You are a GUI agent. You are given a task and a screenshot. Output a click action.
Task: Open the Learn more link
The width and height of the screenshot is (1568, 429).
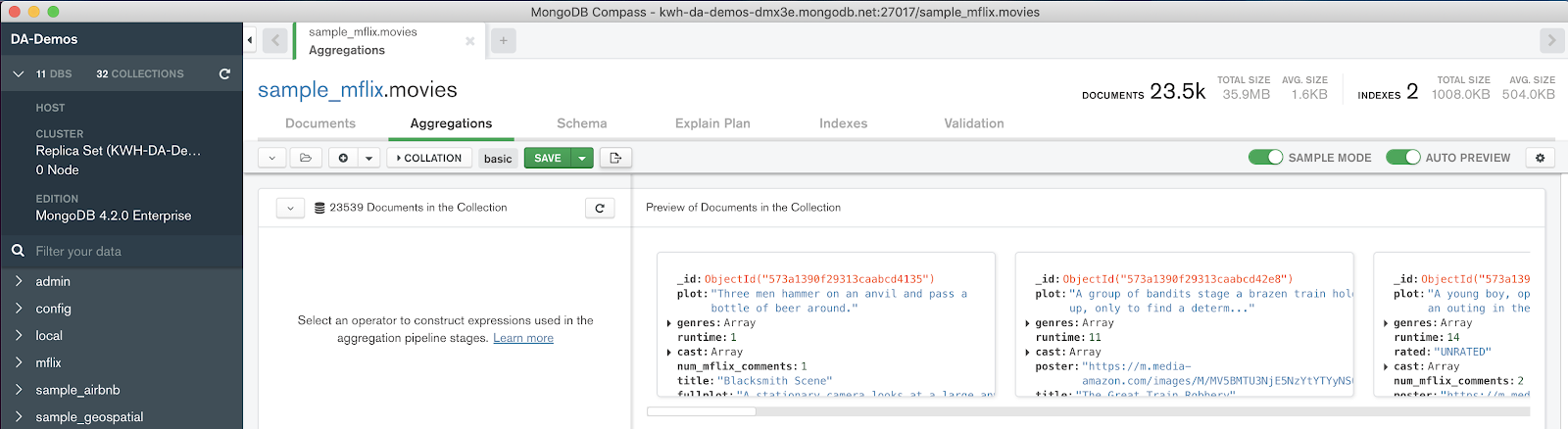(x=523, y=338)
